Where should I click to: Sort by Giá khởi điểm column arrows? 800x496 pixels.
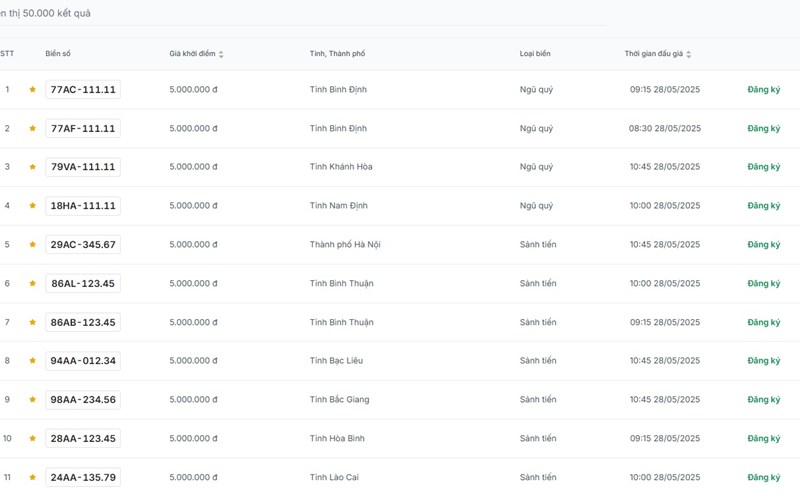[x=221, y=54]
